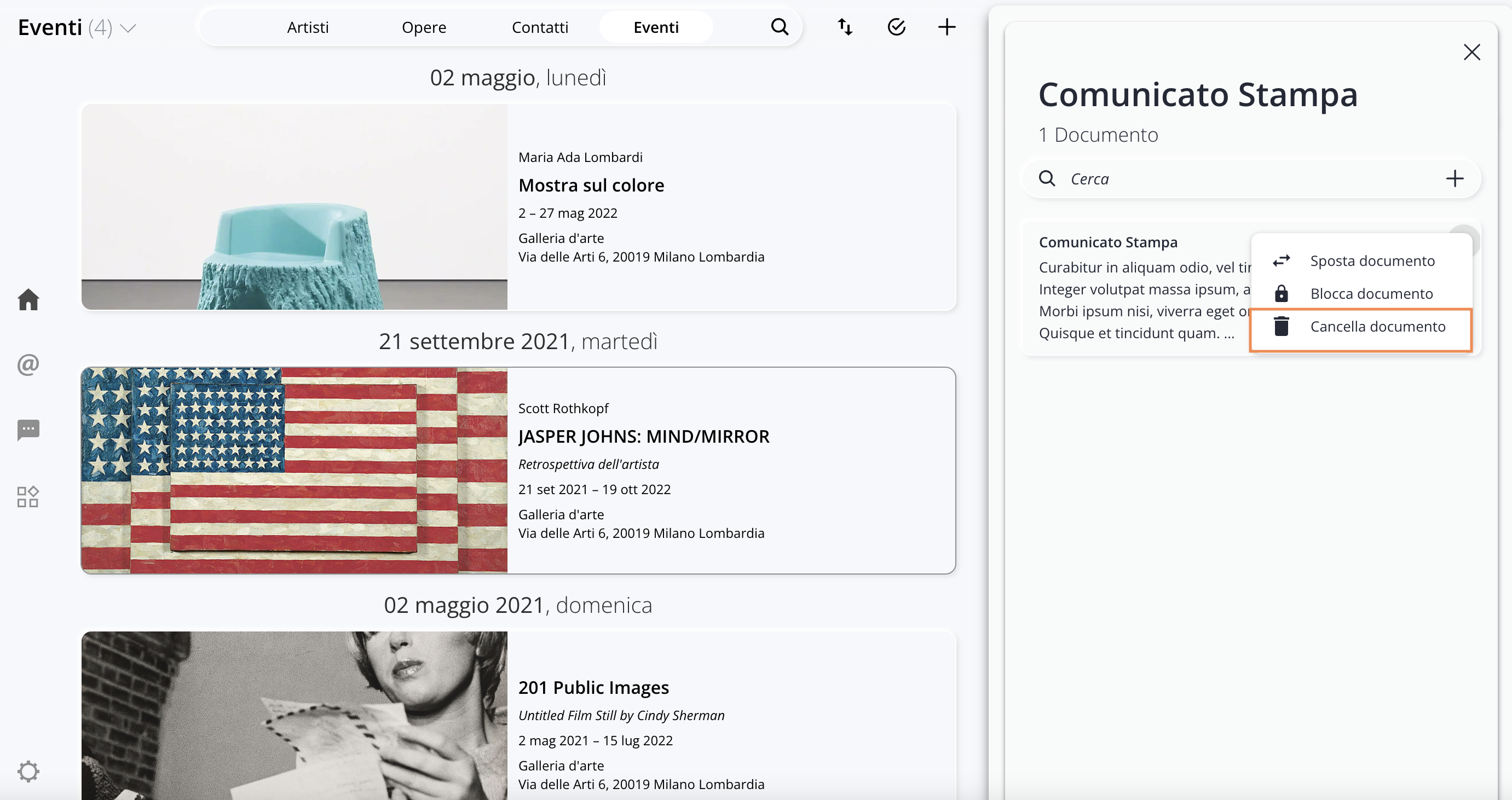
Task: Add new event with top plus icon
Action: (947, 27)
